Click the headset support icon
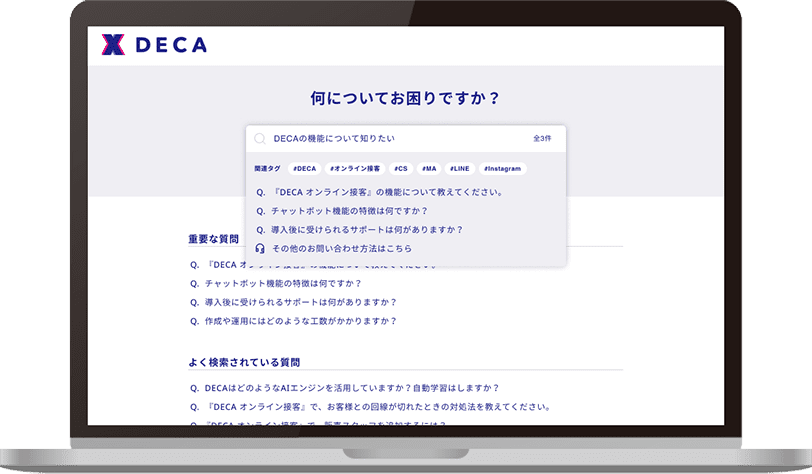Screen dimensions: 812x474 [260, 248]
